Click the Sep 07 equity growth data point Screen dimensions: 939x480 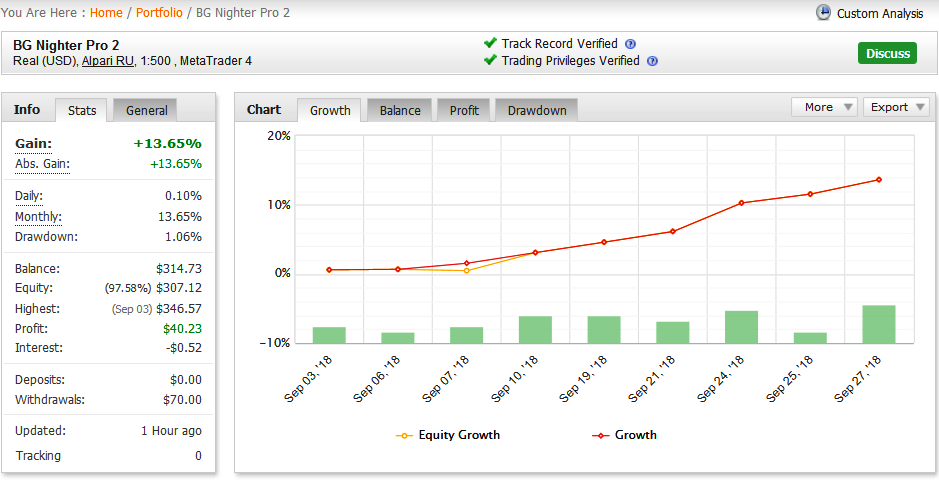[x=467, y=271]
